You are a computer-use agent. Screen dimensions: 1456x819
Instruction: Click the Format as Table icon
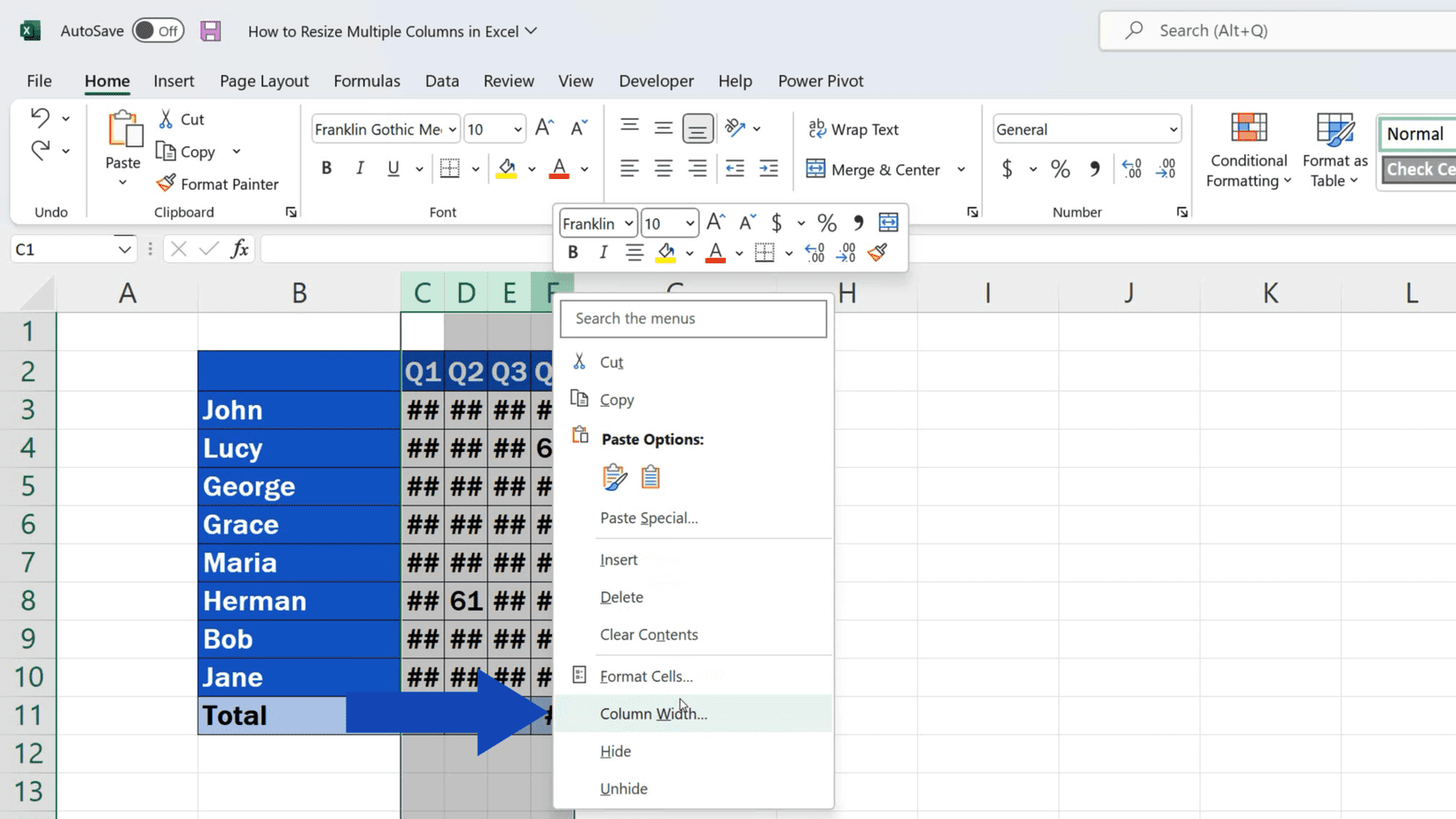coord(1334,133)
